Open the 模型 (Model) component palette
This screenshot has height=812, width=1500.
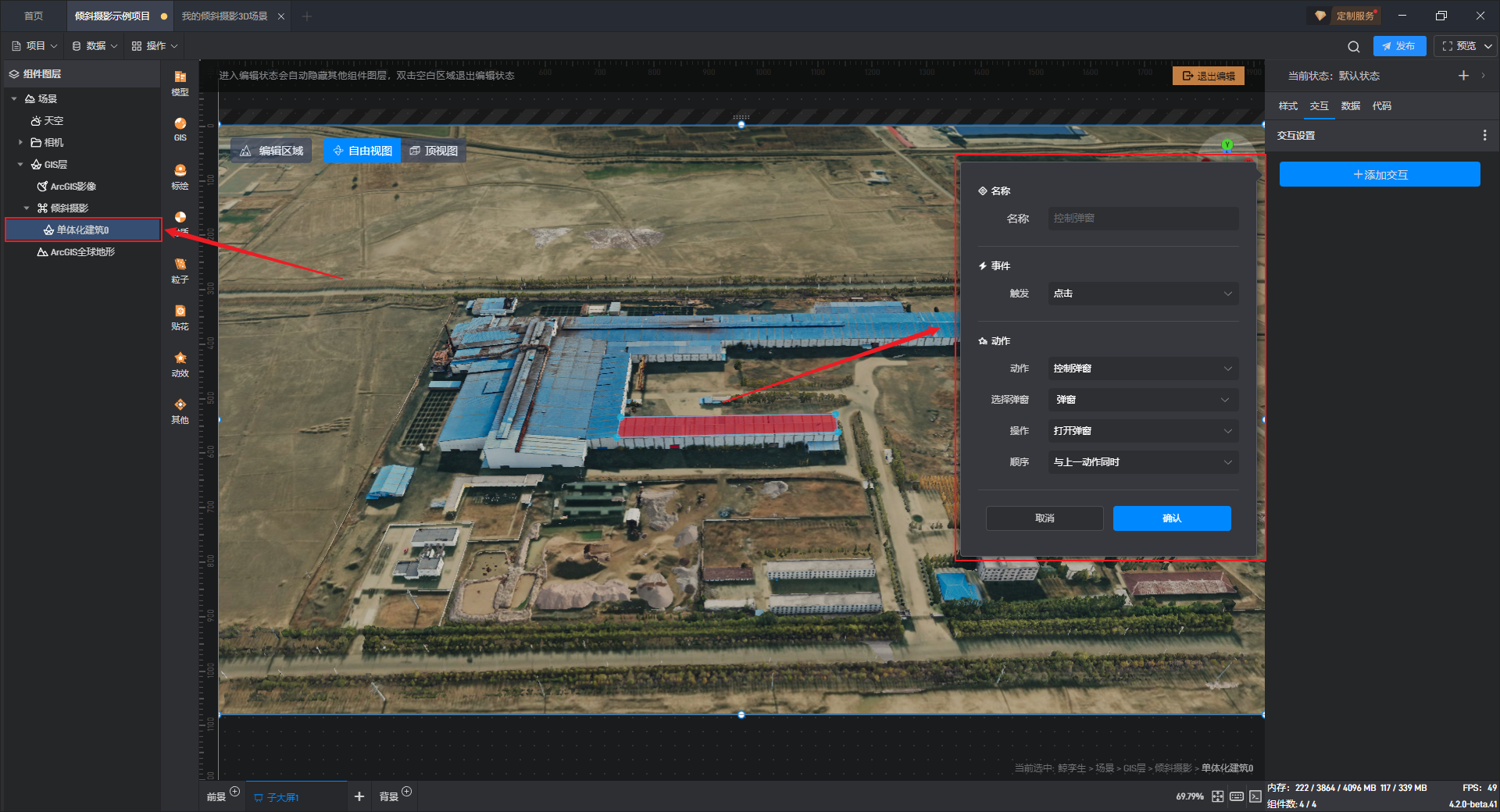coord(180,82)
